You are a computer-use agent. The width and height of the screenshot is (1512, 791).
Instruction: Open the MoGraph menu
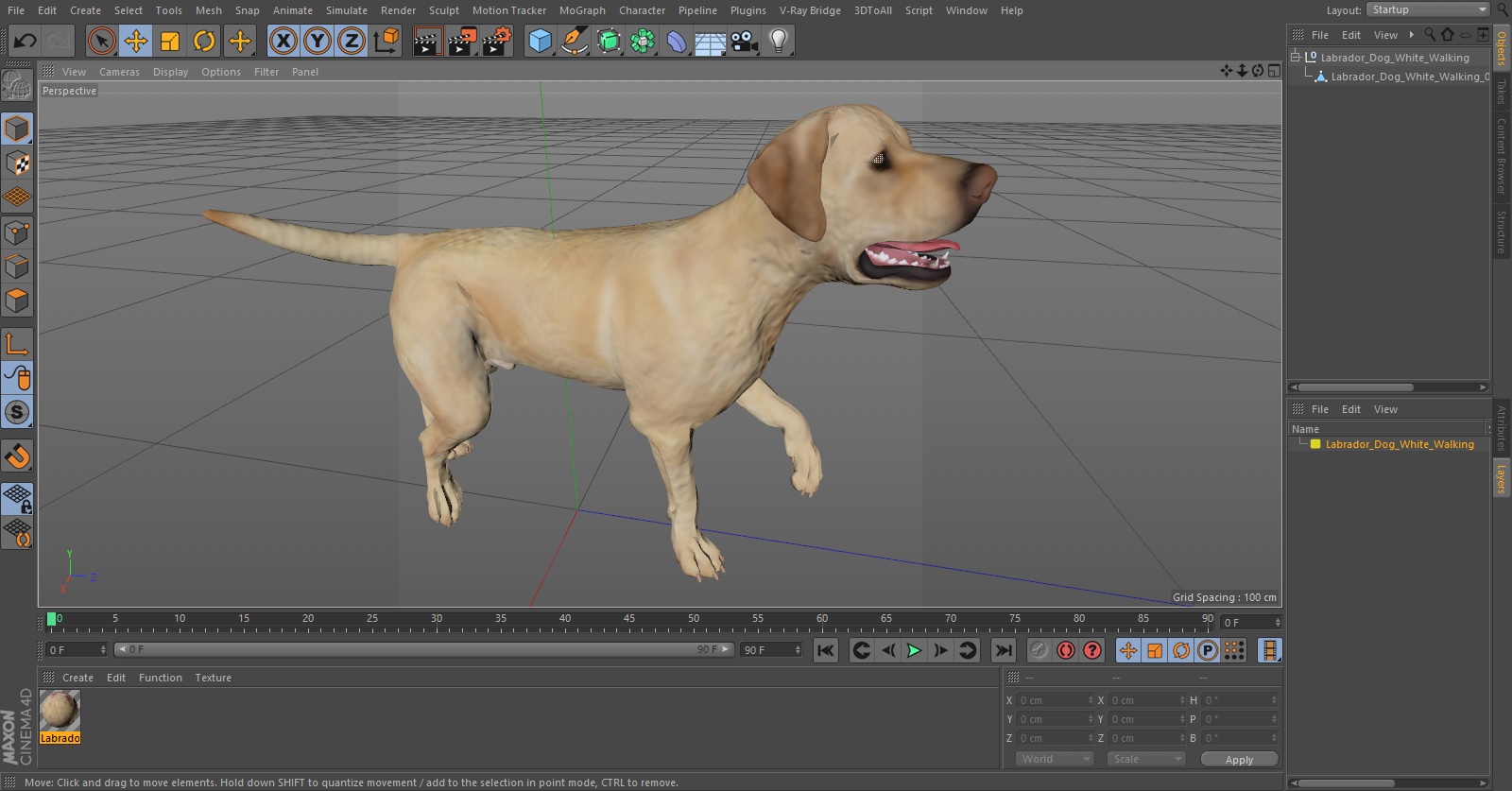[582, 10]
